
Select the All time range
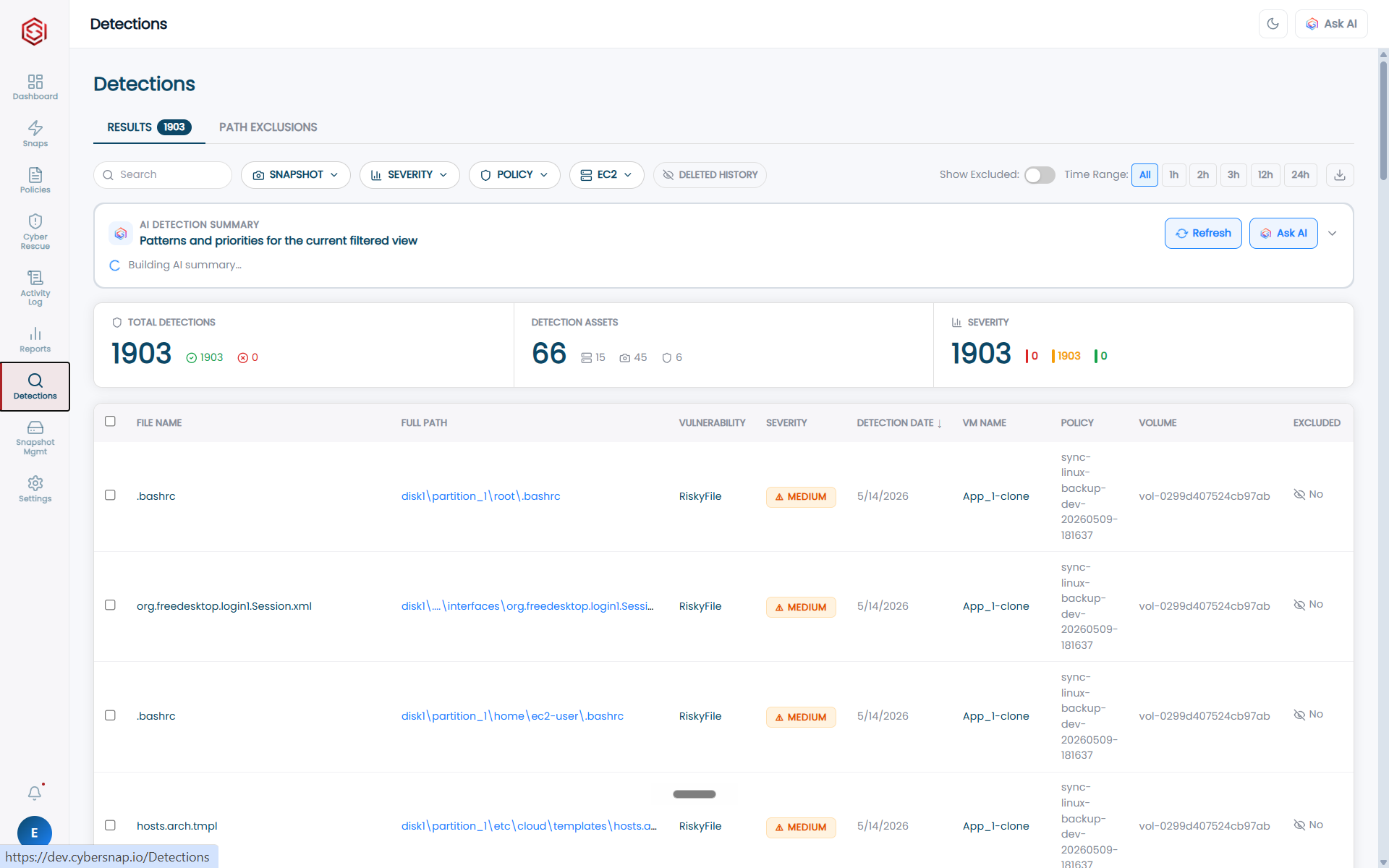pos(1144,175)
